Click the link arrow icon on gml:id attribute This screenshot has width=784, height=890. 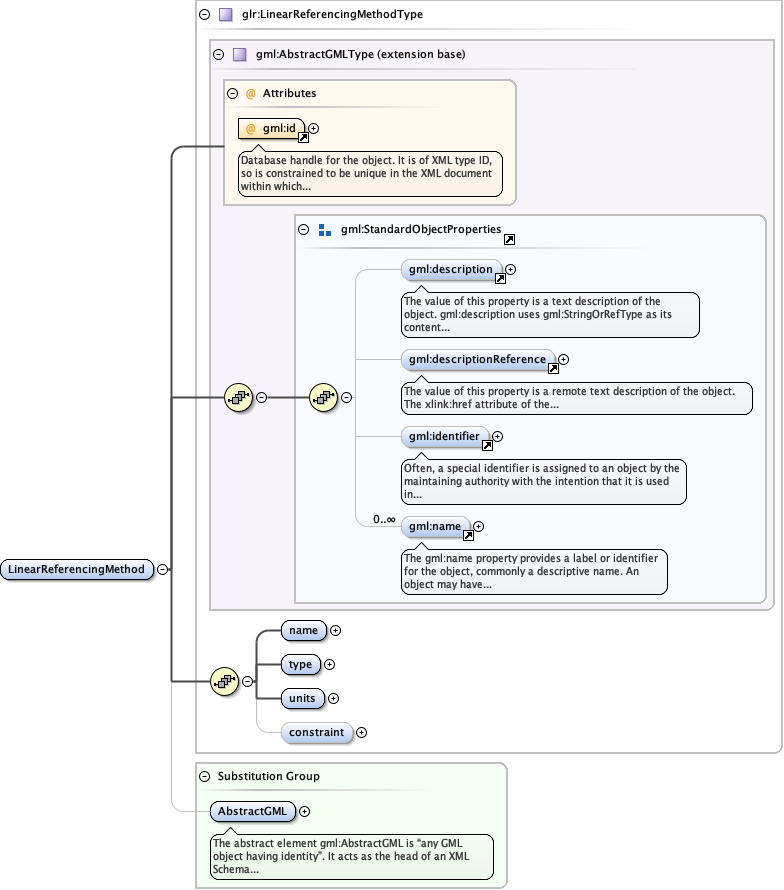(303, 137)
